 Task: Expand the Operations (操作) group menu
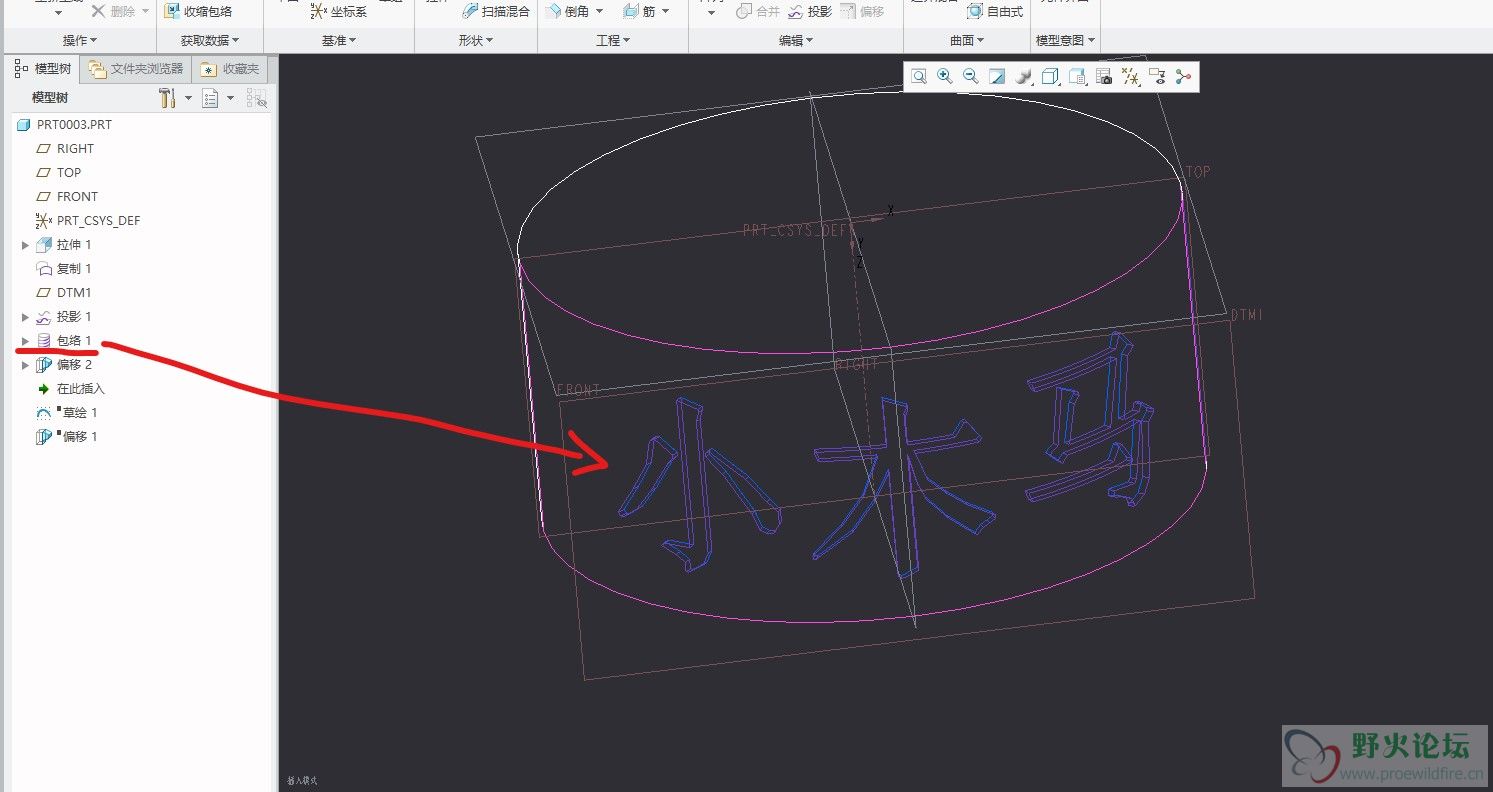click(80, 40)
